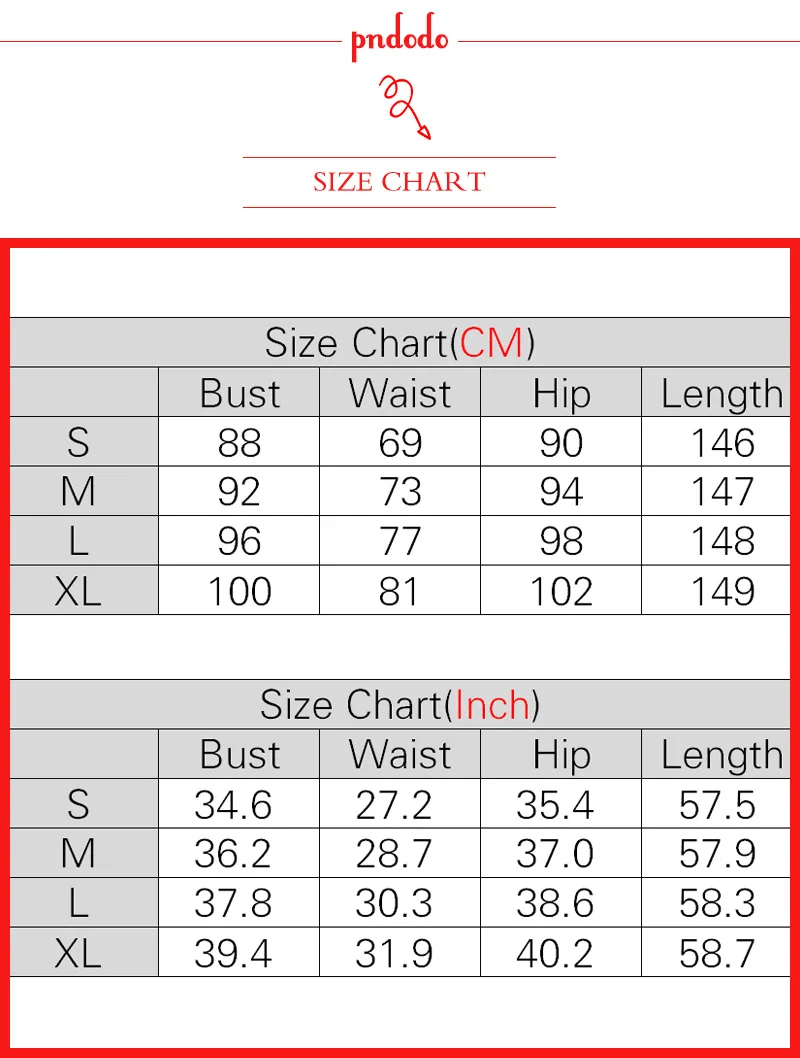Click the bust value 88
This screenshot has width=800, height=1058.
click(239, 443)
